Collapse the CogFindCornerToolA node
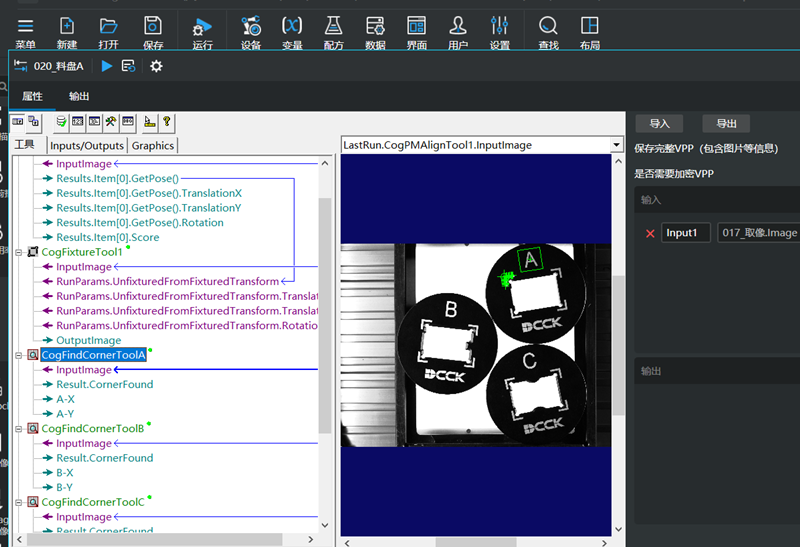Image resolution: width=800 pixels, height=547 pixels. pos(19,355)
